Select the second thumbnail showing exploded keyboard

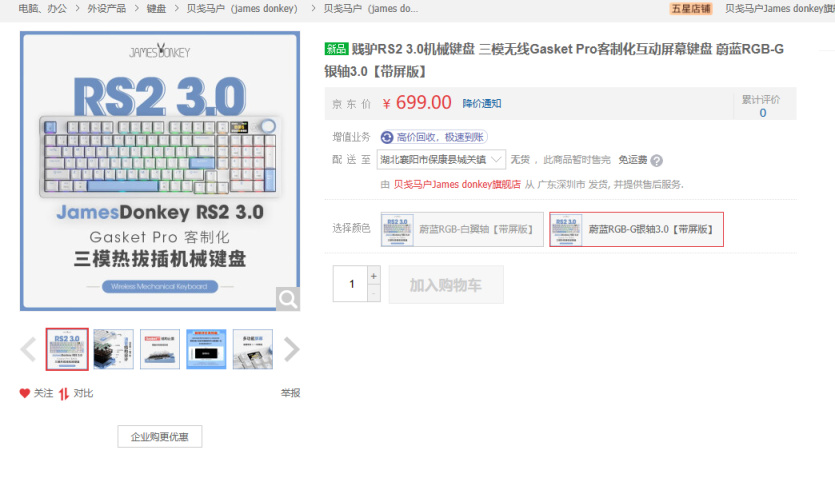point(113,349)
